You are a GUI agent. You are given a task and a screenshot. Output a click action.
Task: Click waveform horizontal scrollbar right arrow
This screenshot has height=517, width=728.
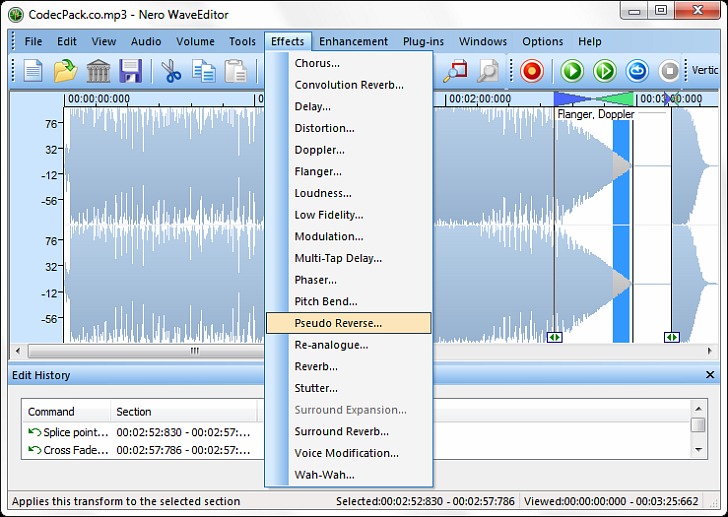[710, 351]
